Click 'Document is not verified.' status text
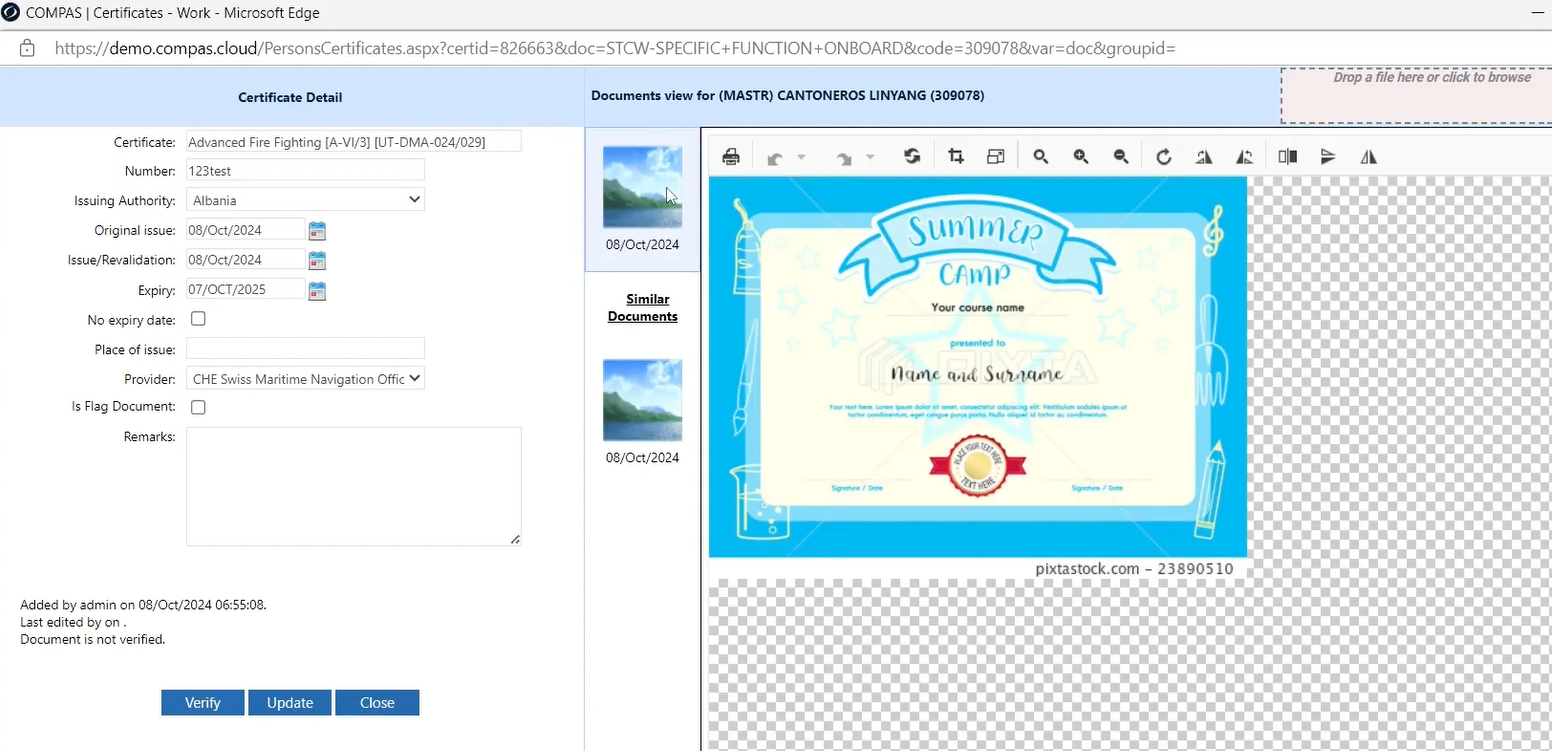Viewport: 1552px width, 751px height. [x=93, y=639]
